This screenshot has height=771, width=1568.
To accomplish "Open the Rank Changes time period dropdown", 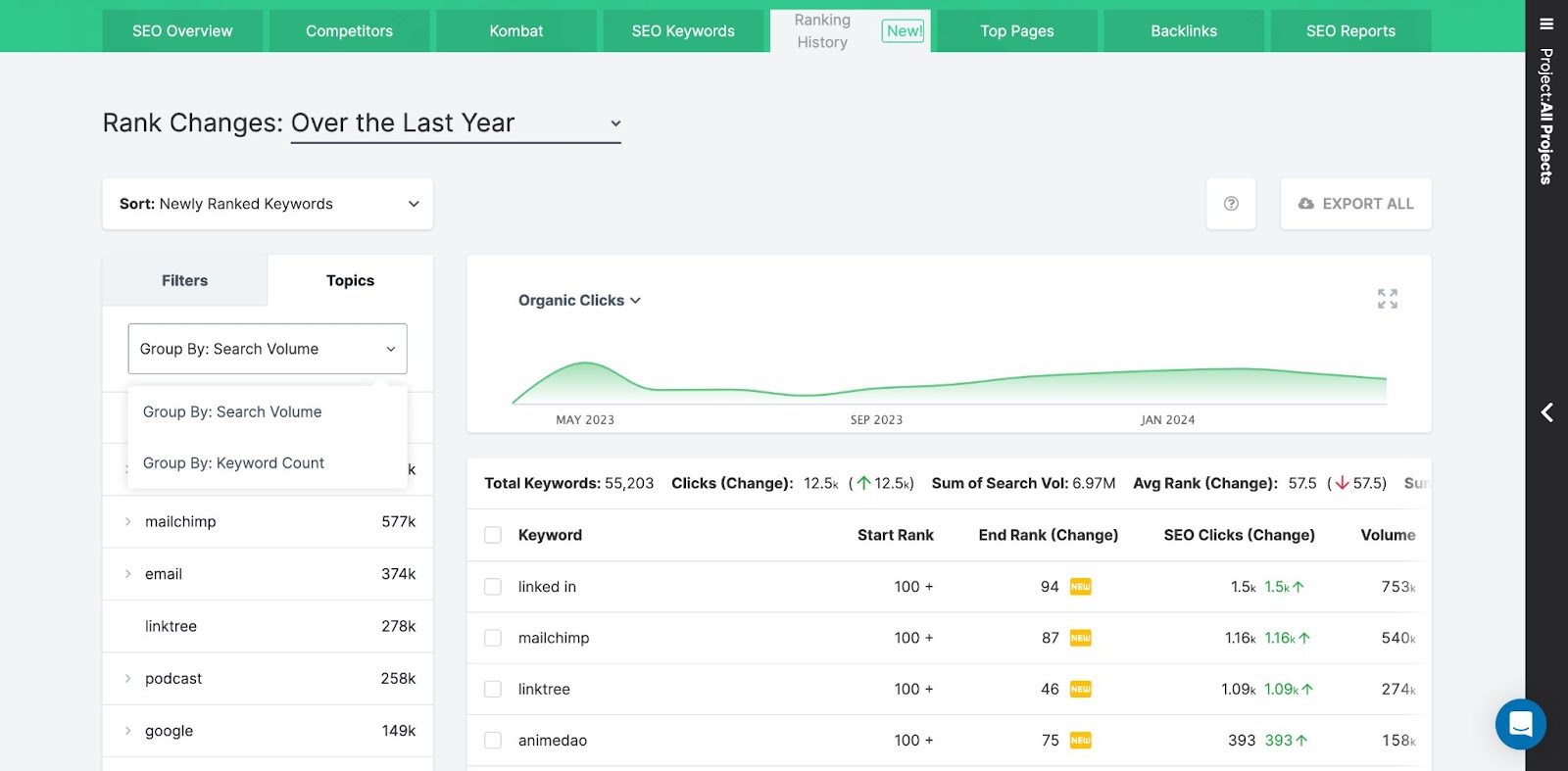I will 456,123.
